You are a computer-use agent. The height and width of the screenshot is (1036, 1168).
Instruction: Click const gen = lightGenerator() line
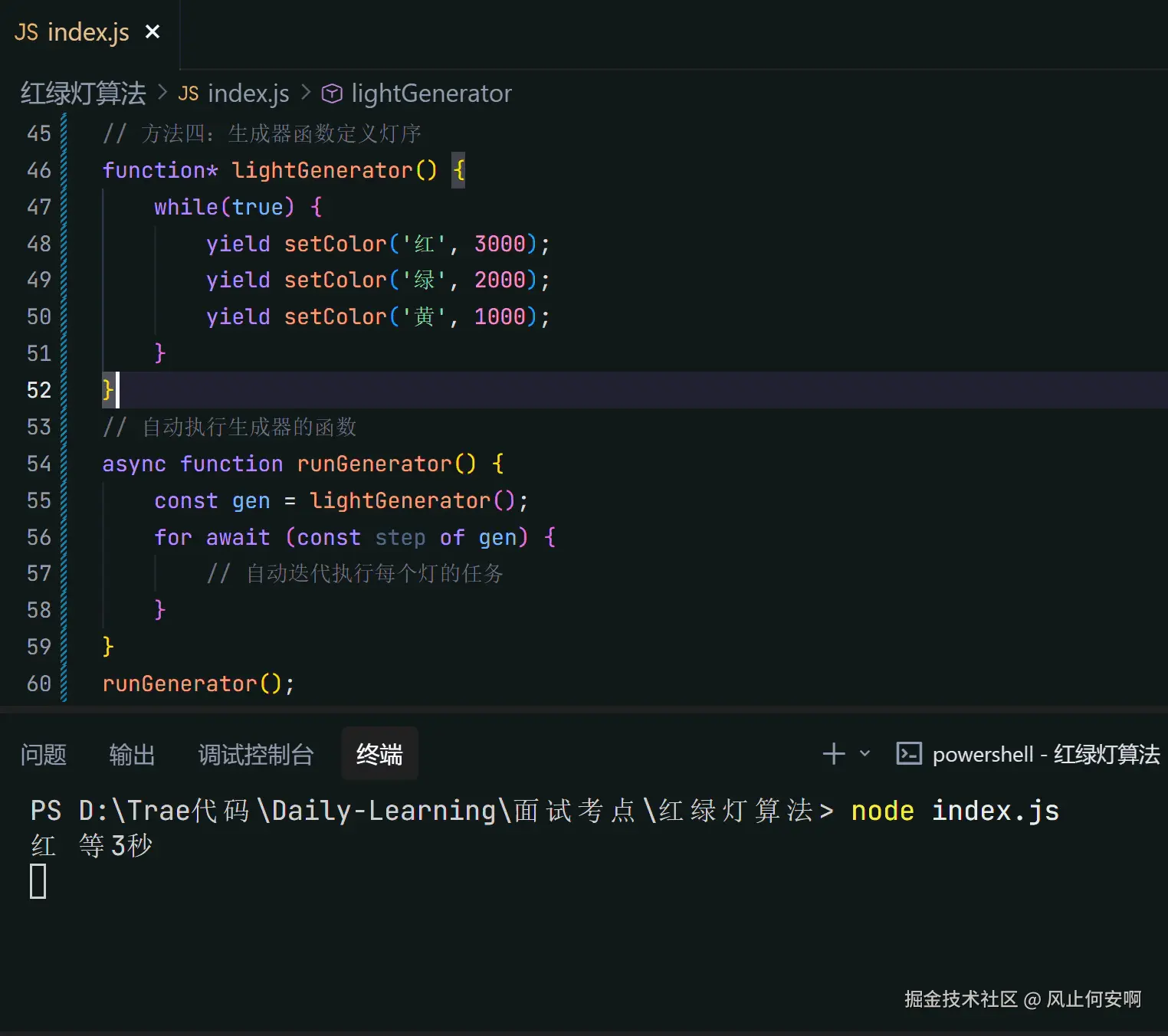pos(341,500)
